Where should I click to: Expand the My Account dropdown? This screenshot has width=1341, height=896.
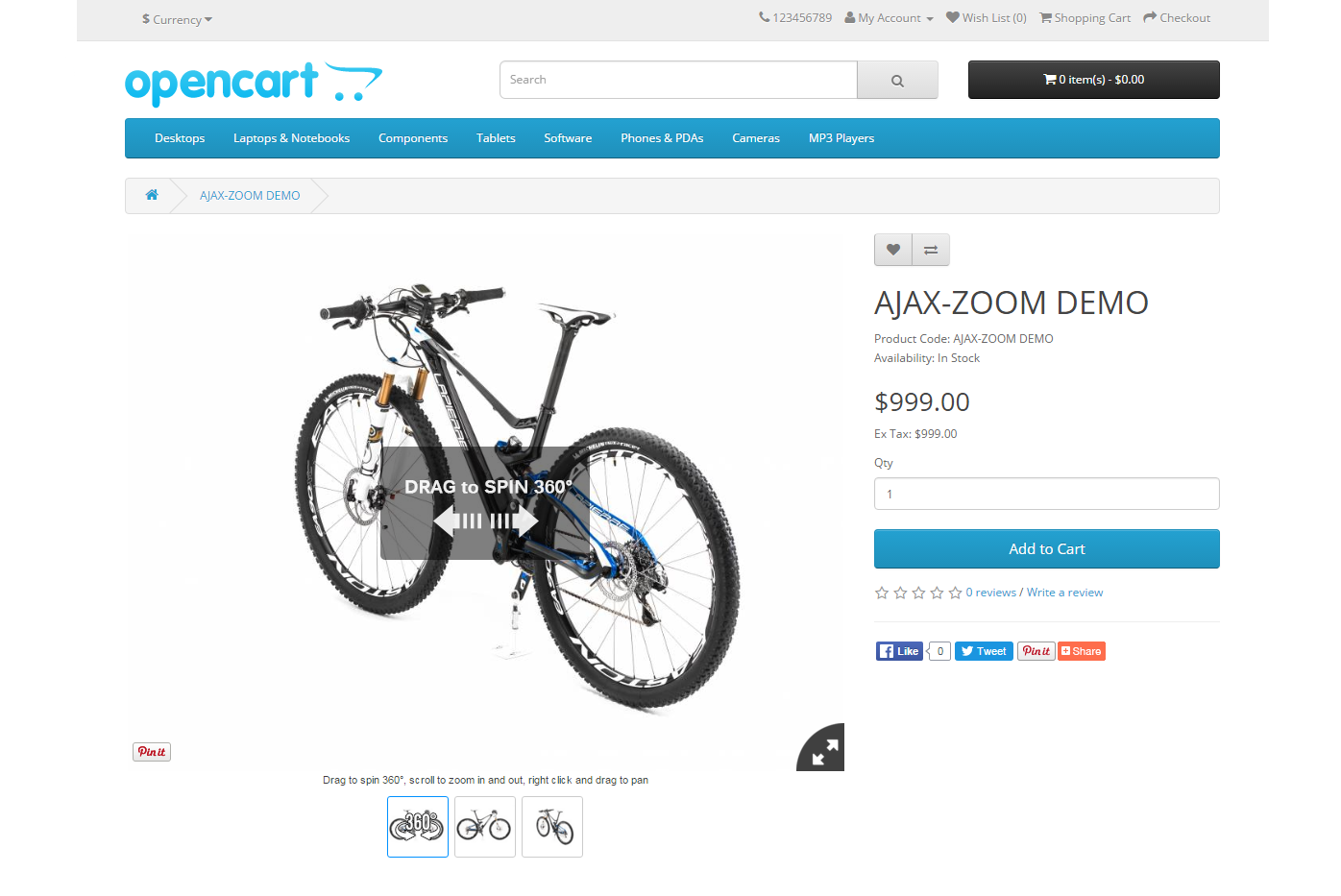pos(889,18)
